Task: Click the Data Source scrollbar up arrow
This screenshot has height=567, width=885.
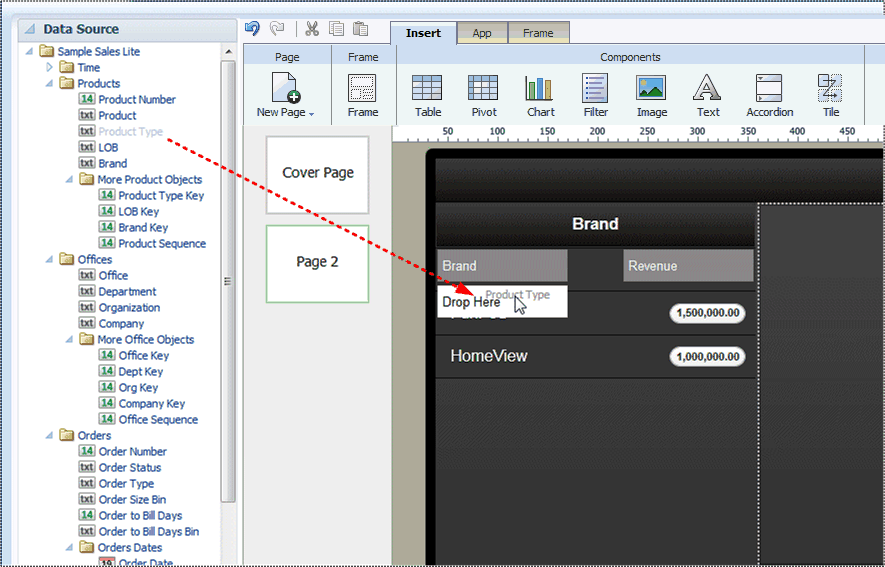Action: click(228, 52)
